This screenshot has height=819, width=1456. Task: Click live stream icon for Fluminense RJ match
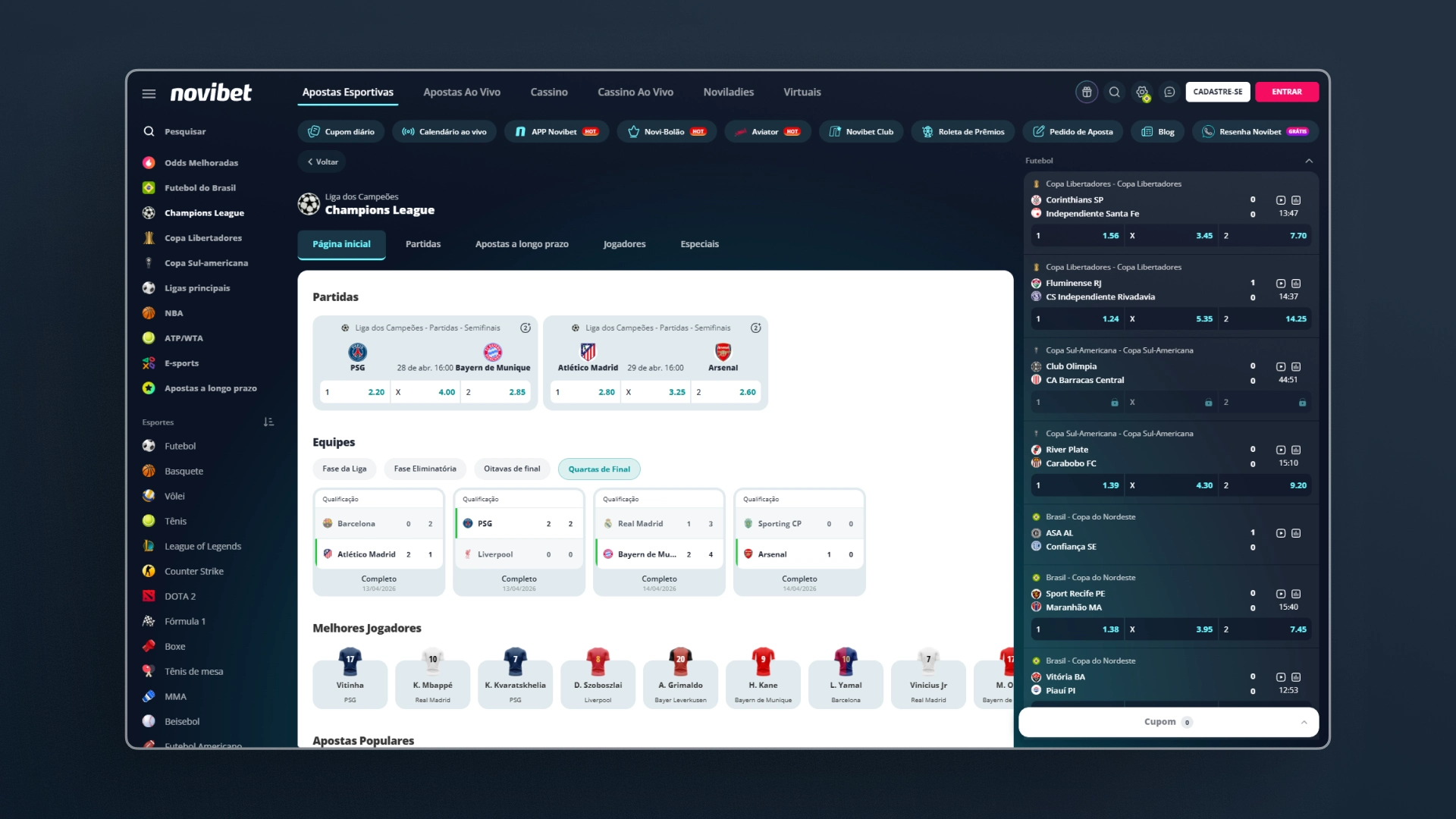point(1281,284)
